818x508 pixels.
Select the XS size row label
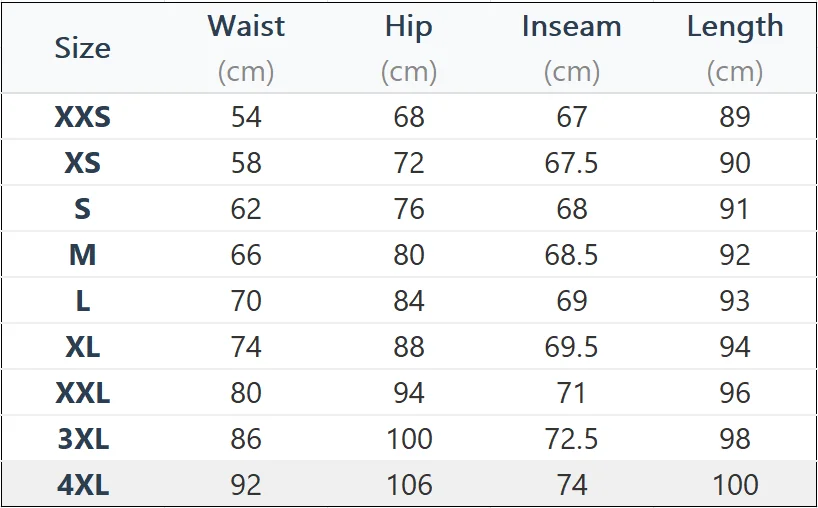point(82,163)
